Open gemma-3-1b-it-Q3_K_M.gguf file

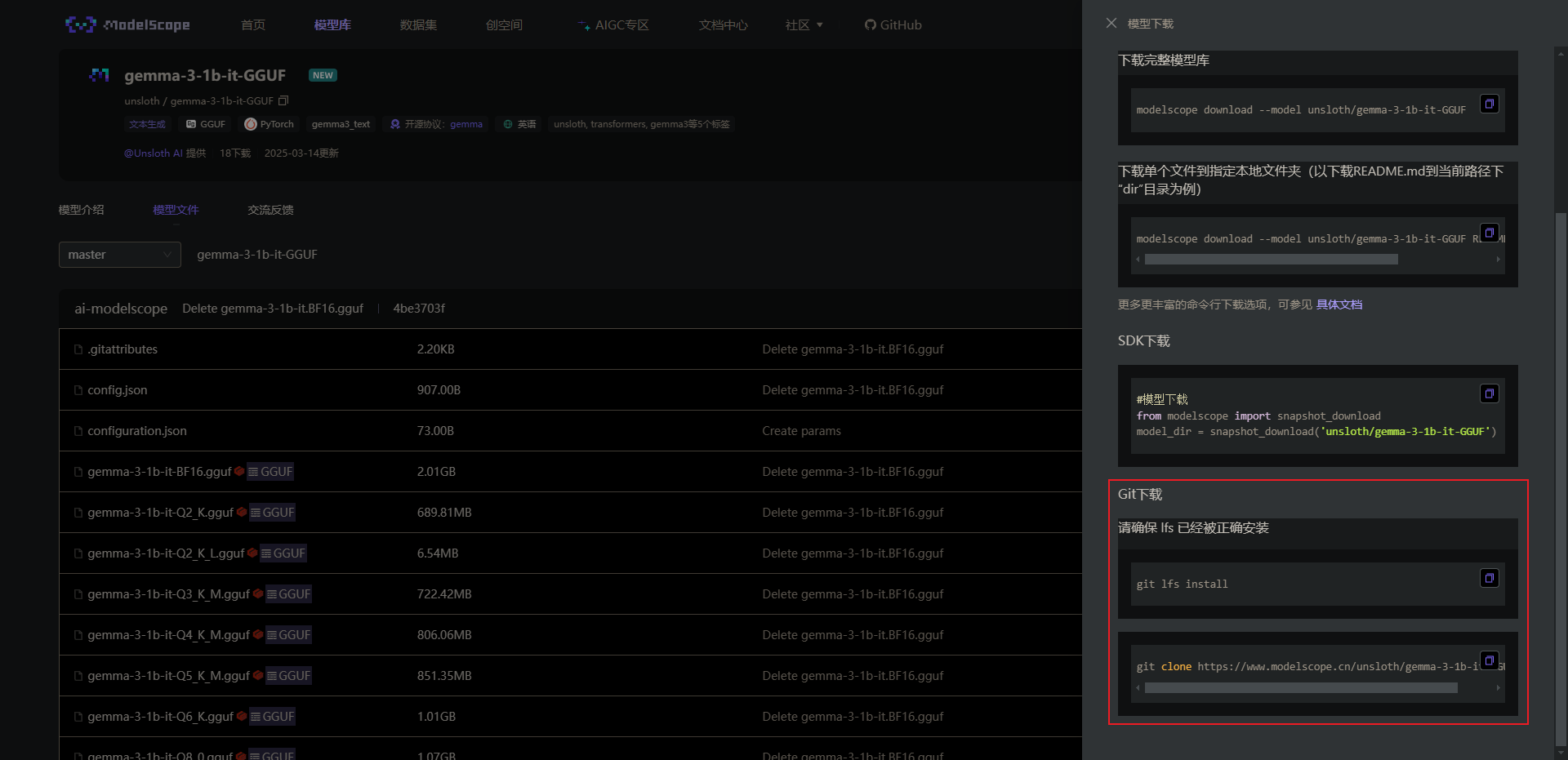tap(169, 594)
